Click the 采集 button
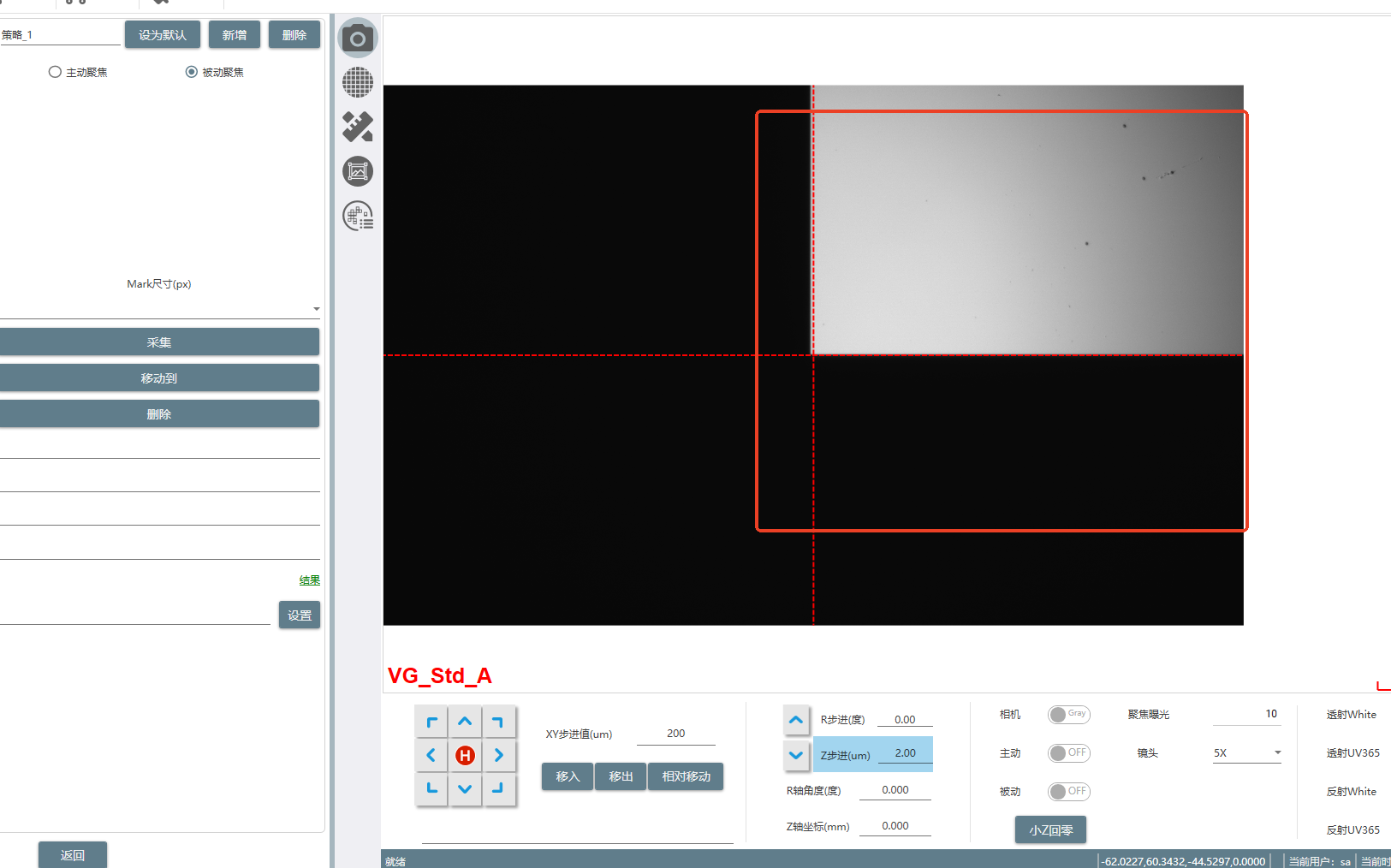Viewport: 1391px width, 868px height. (x=159, y=342)
